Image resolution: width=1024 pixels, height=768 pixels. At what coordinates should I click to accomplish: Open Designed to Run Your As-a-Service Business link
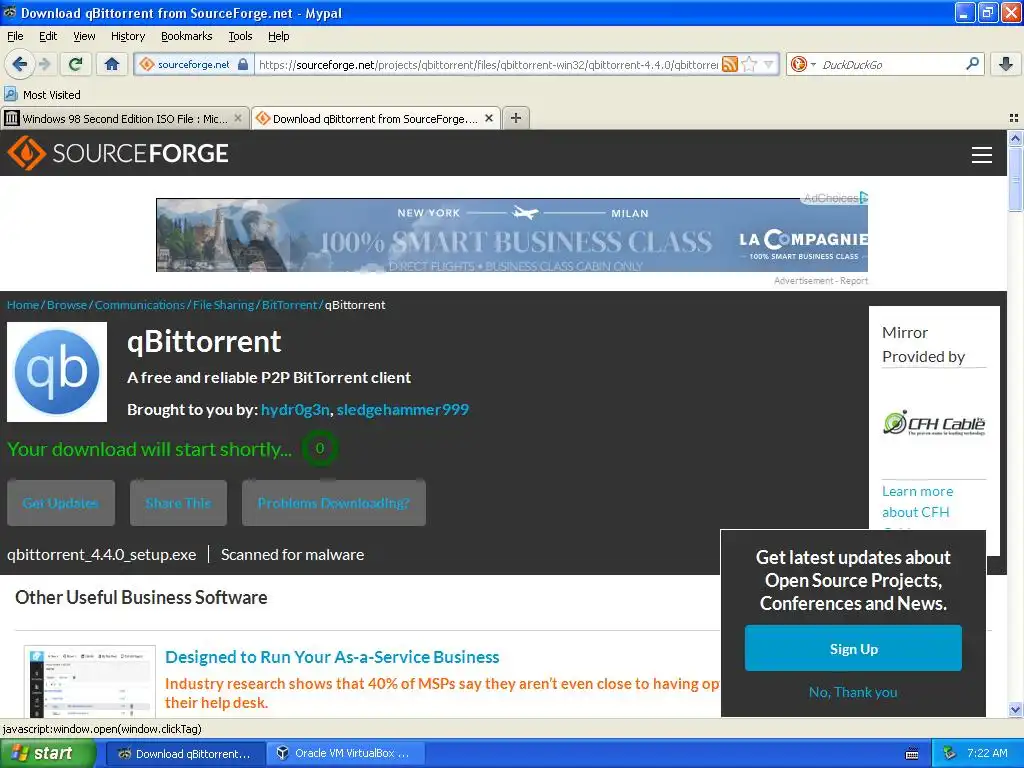coord(332,657)
